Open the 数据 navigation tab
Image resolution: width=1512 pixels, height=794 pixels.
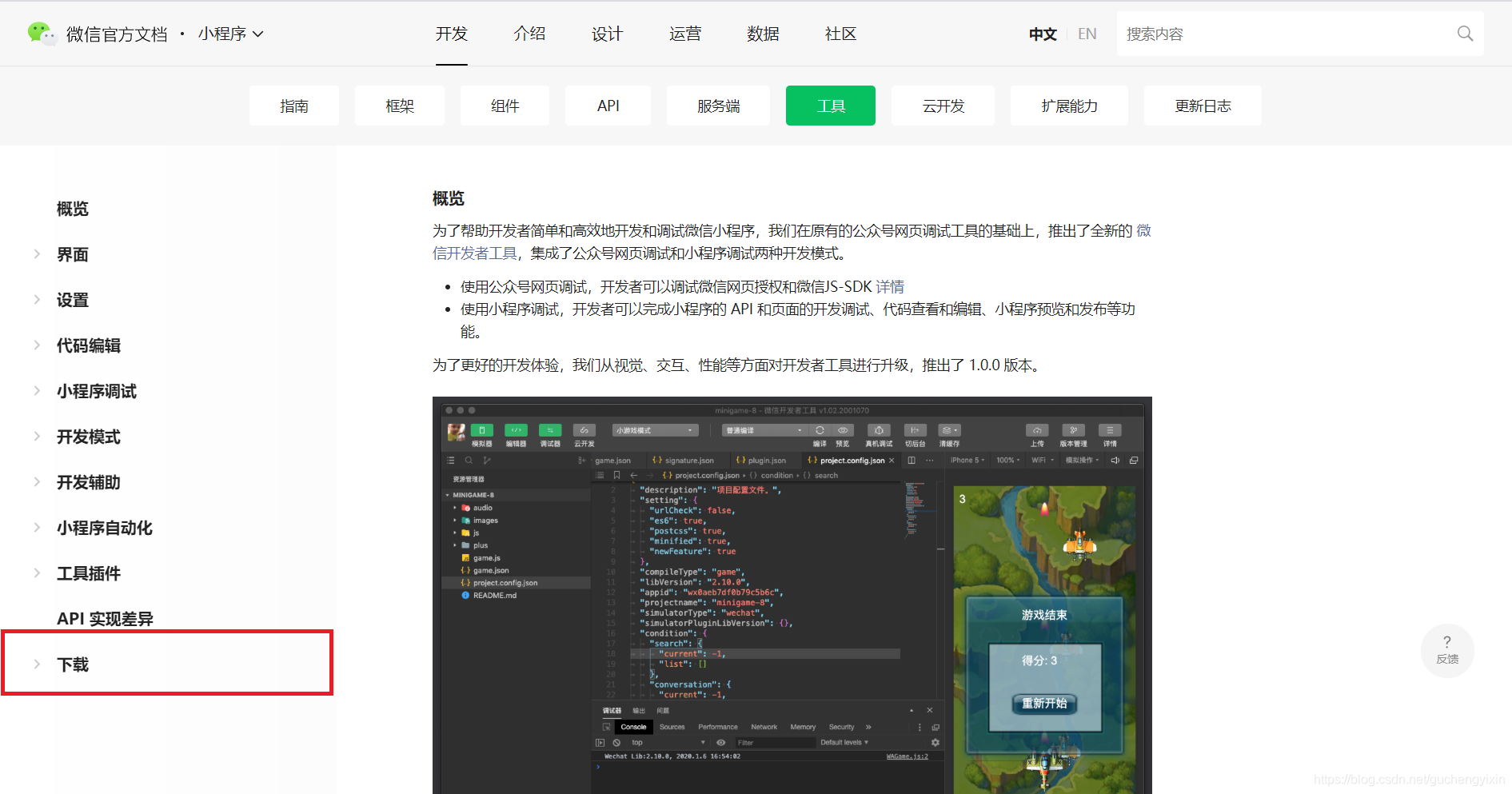(763, 34)
